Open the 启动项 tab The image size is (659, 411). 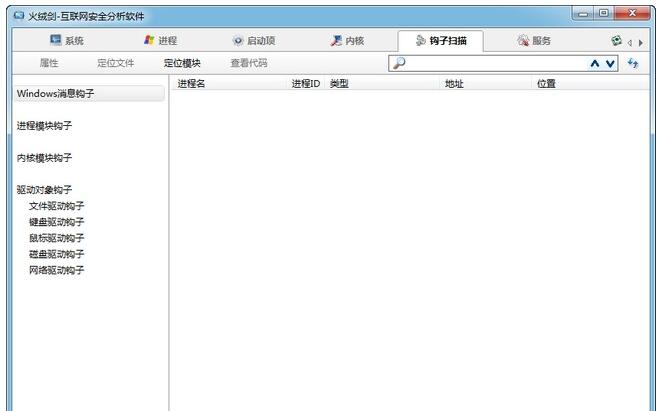pyautogui.click(x=253, y=40)
